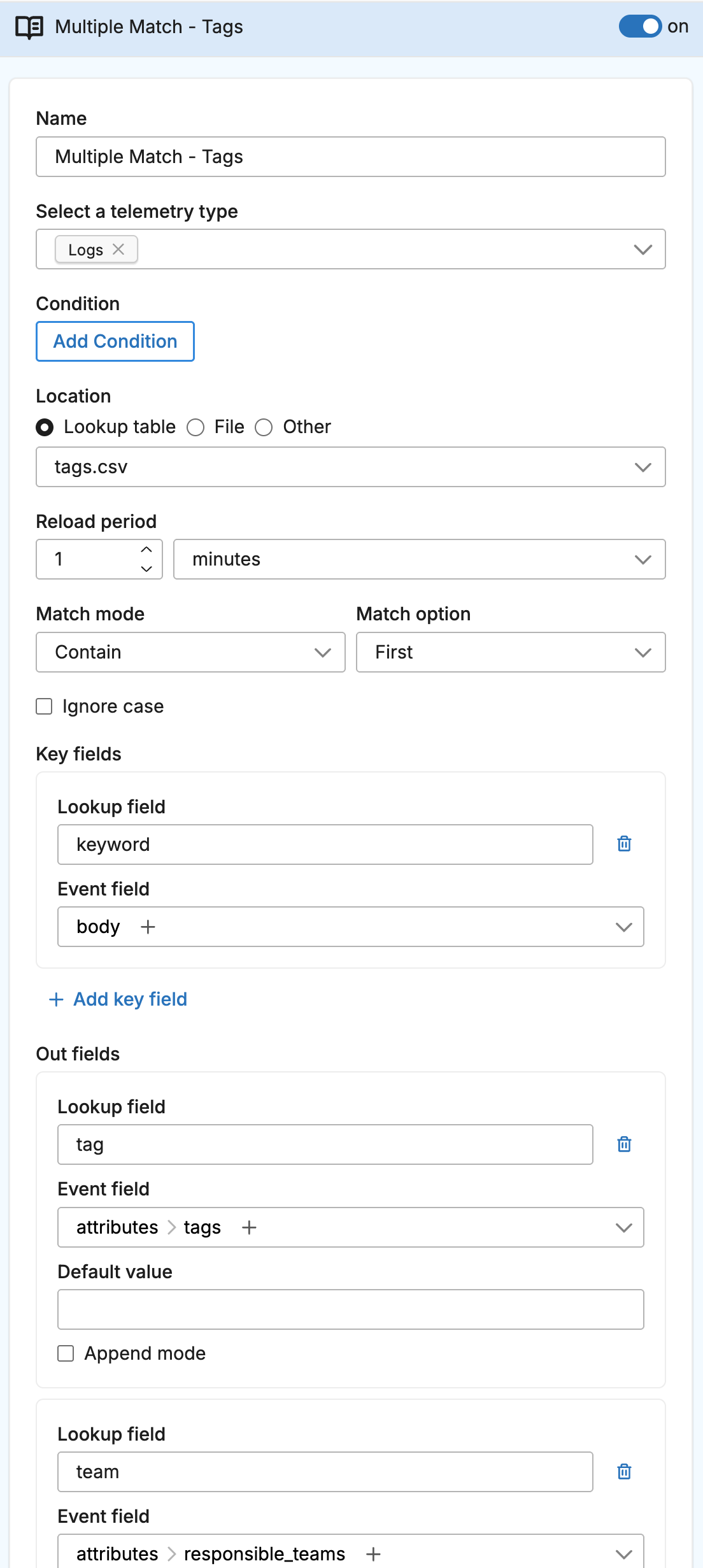
Task: Increase the reload period value
Action: [x=146, y=550]
